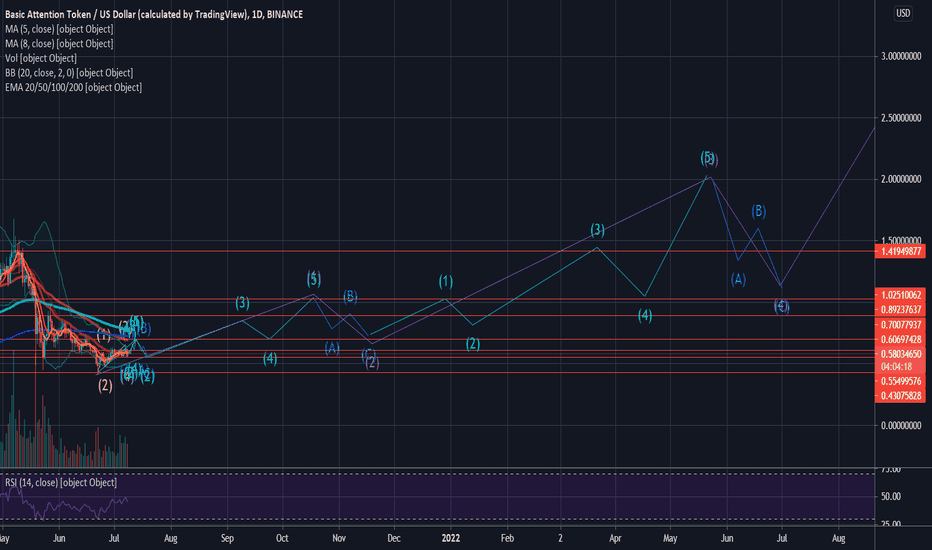The width and height of the screenshot is (932, 550).
Task: Select the wave (A) label near June 2022
Action: click(738, 279)
